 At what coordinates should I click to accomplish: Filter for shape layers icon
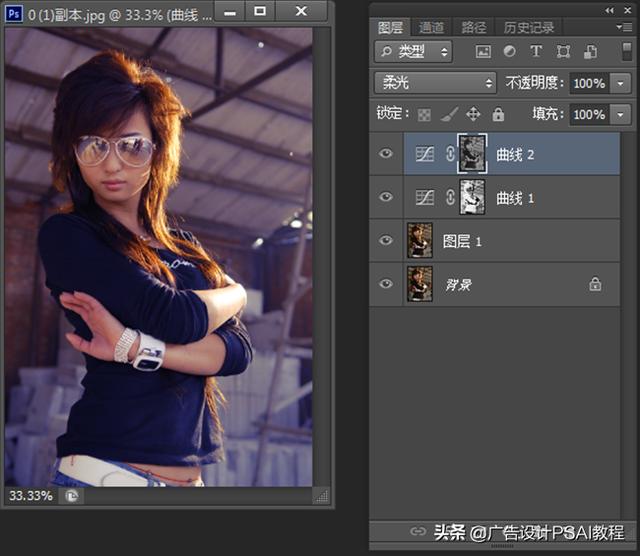pos(563,52)
